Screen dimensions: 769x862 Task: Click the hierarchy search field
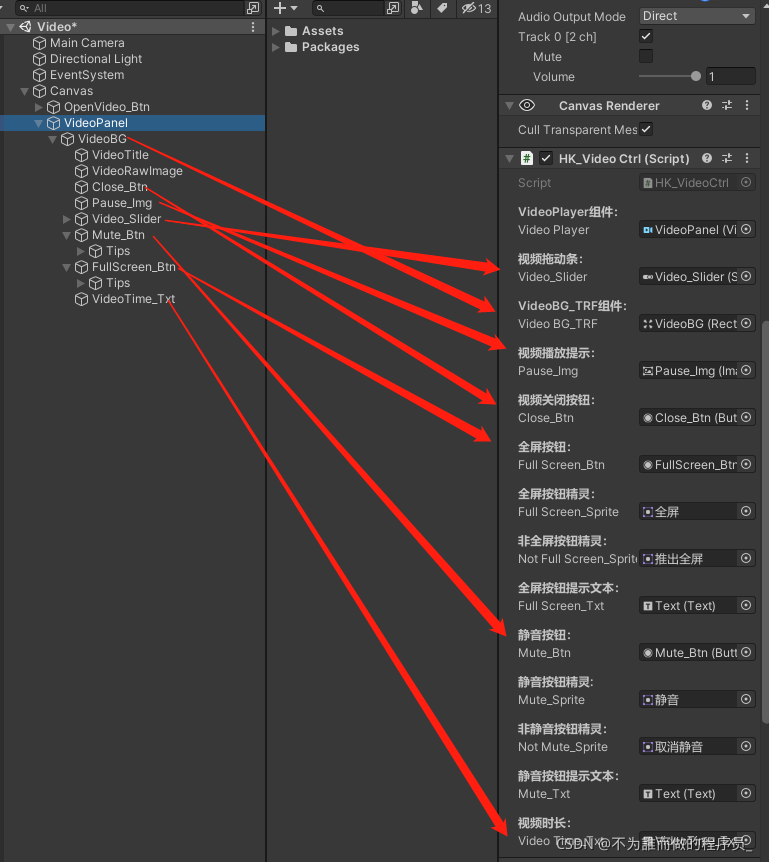pos(129,8)
